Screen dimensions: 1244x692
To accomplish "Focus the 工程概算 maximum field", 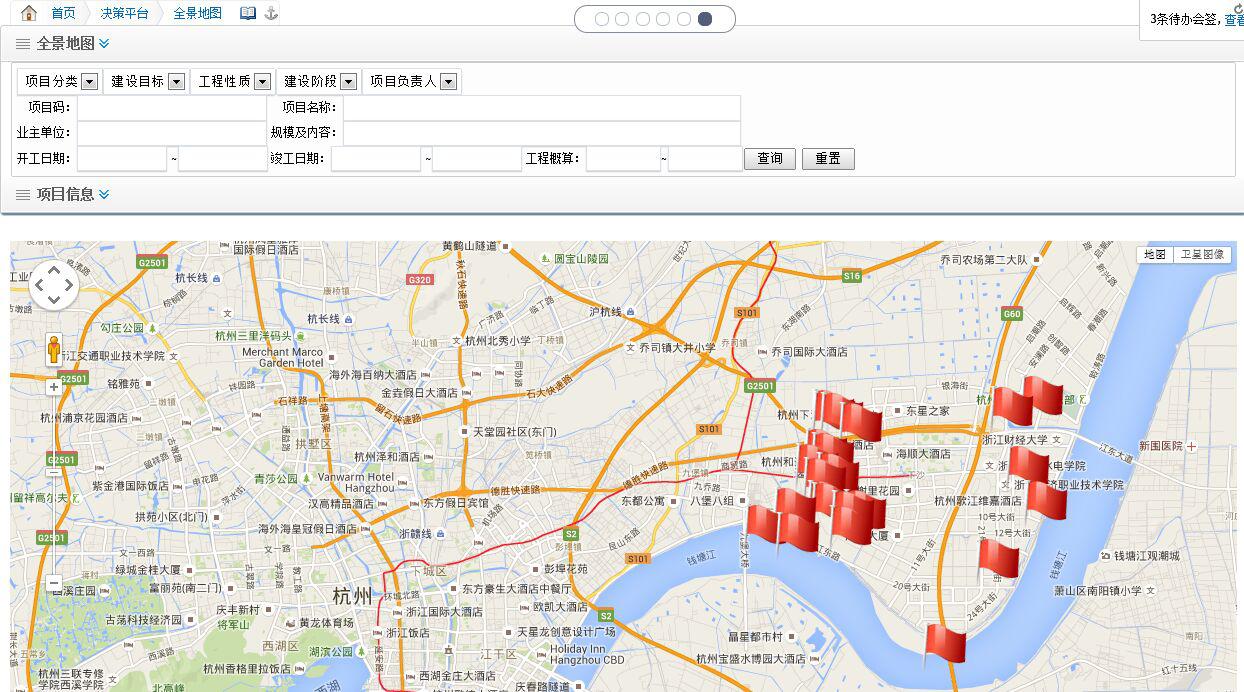I will pos(705,159).
